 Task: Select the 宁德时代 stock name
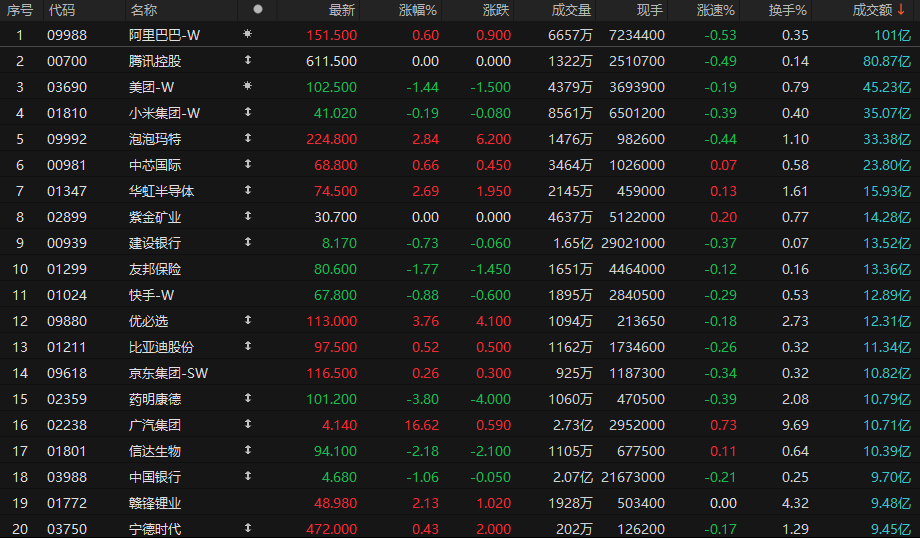(155, 529)
